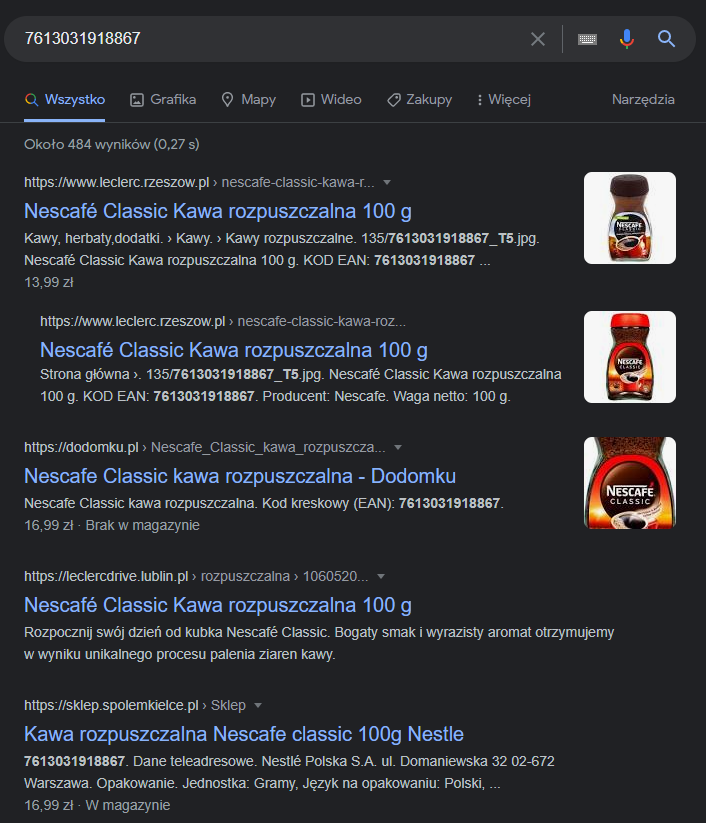Expand options for the leclerc.rzeszow.pl result
706x823 pixels.
pyautogui.click(x=388, y=182)
